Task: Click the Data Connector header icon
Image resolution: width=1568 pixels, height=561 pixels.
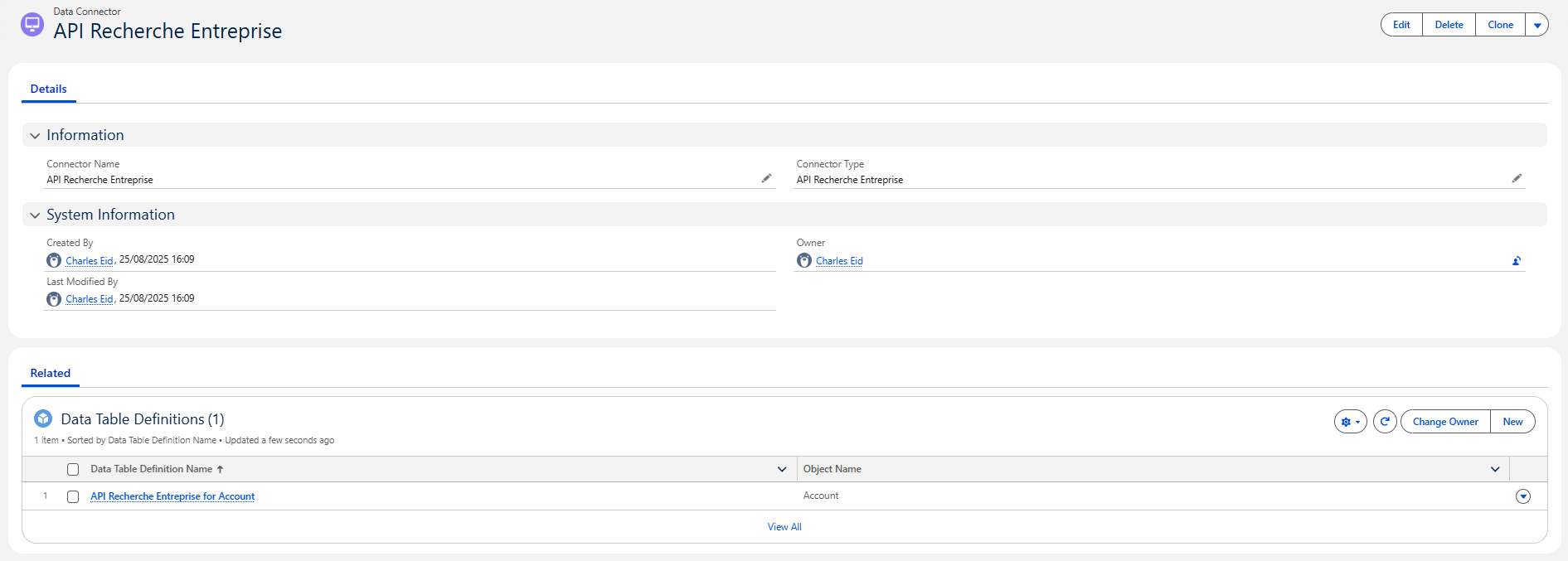Action: coord(32,25)
